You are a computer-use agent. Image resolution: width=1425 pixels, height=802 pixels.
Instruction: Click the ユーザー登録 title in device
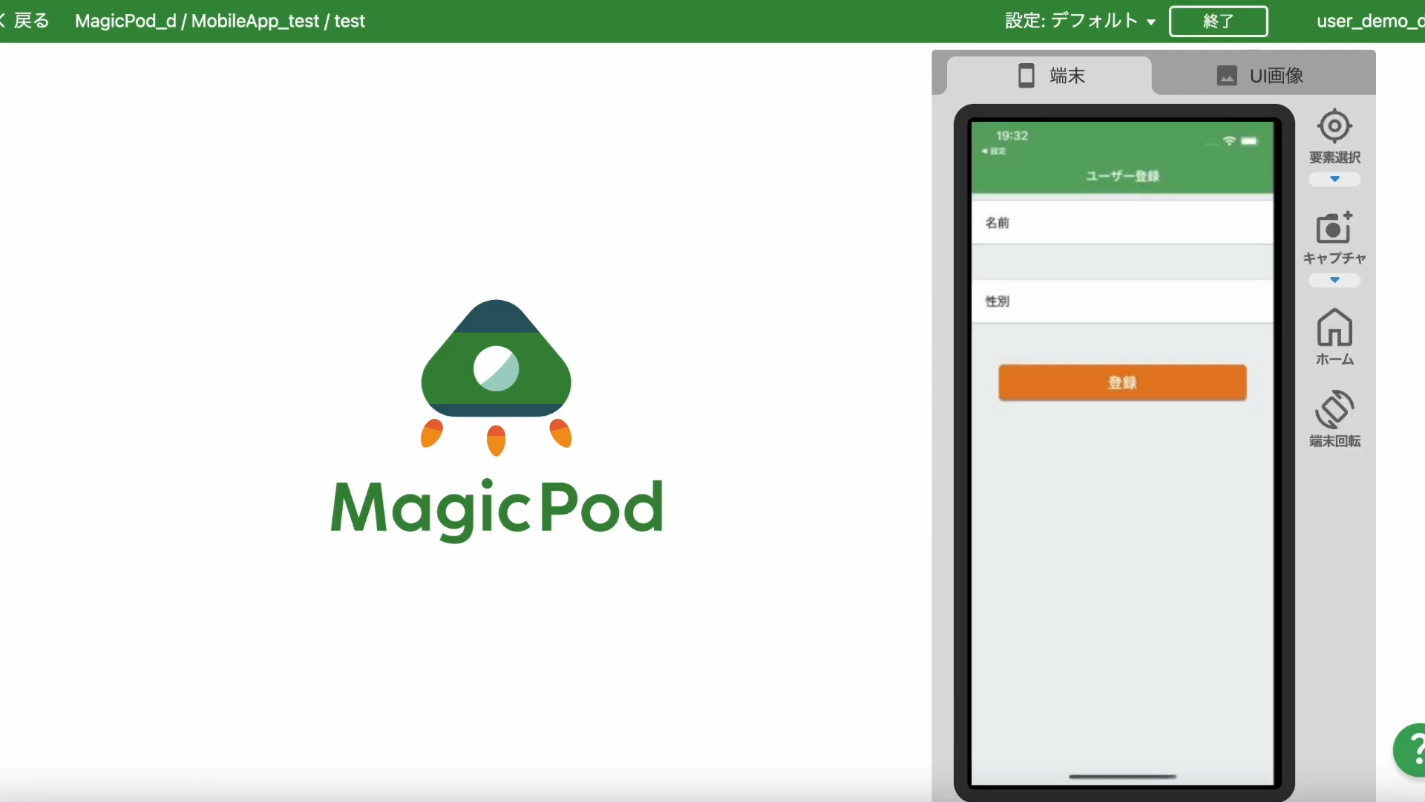[x=1122, y=176]
